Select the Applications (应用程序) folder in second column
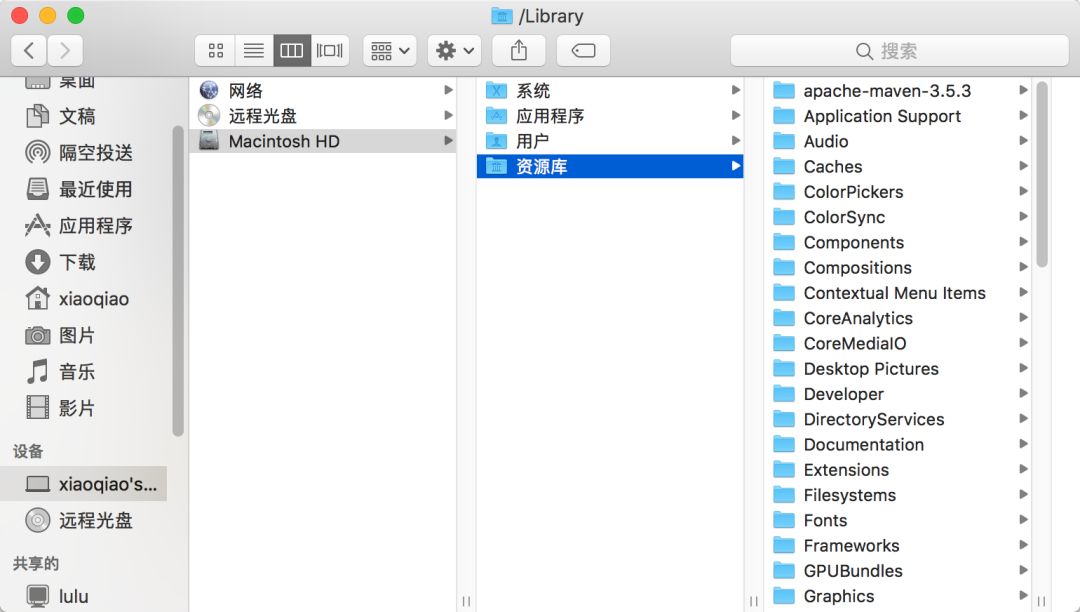This screenshot has width=1080, height=612. tap(549, 116)
